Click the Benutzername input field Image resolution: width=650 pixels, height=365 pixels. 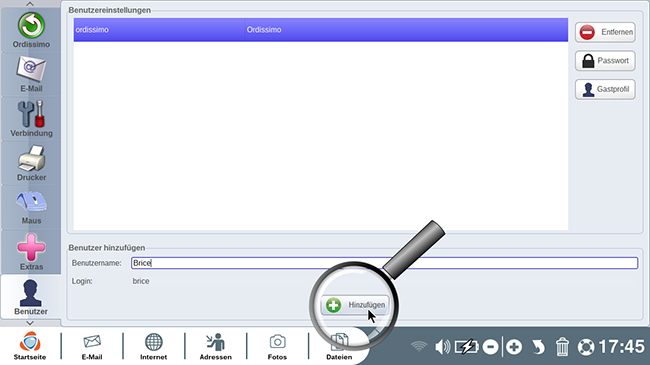click(384, 263)
